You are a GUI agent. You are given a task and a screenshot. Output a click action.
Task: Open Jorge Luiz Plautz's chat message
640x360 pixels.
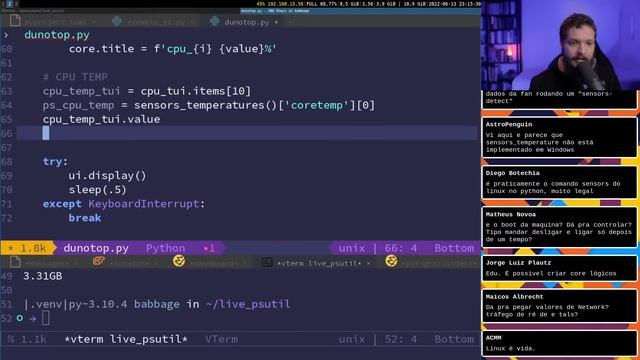coord(559,268)
